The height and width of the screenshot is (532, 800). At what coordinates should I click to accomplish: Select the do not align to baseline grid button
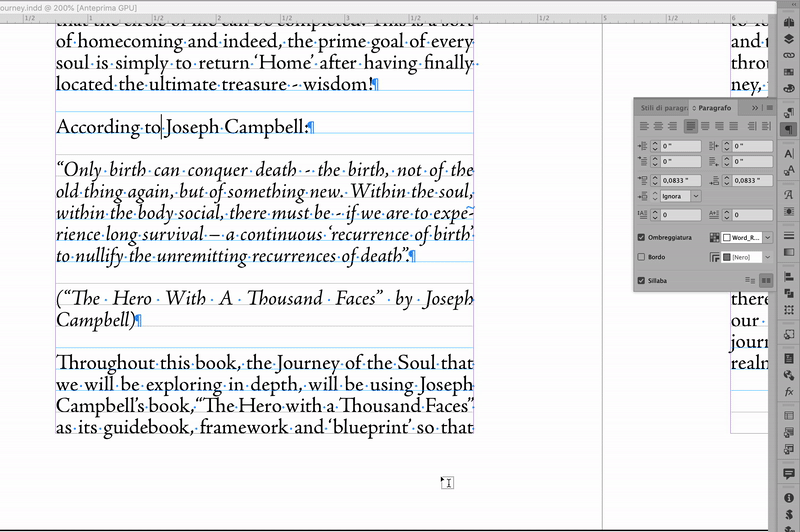[750, 281]
